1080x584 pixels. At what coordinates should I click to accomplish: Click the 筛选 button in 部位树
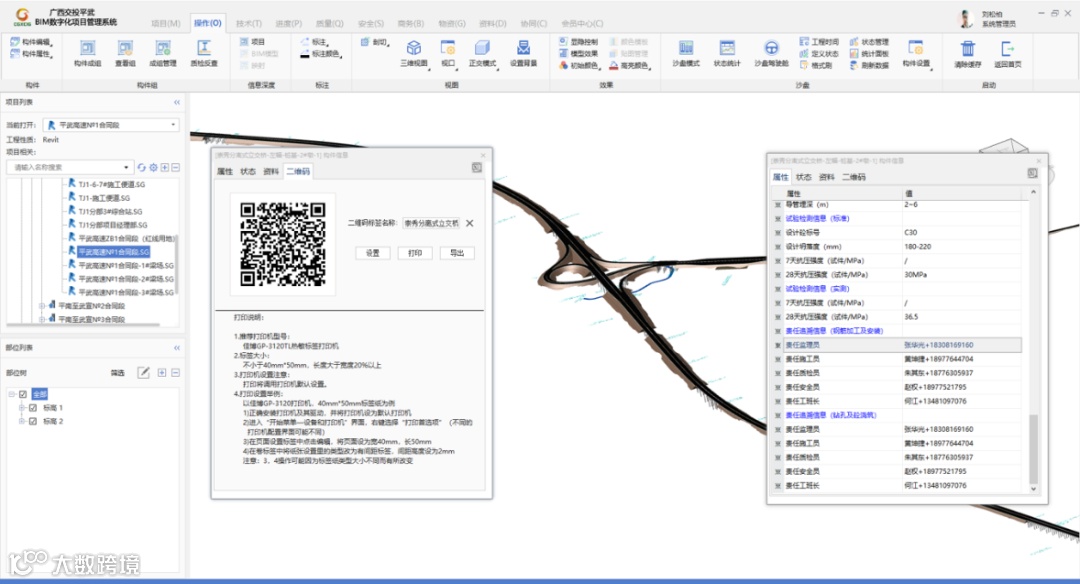(118, 373)
